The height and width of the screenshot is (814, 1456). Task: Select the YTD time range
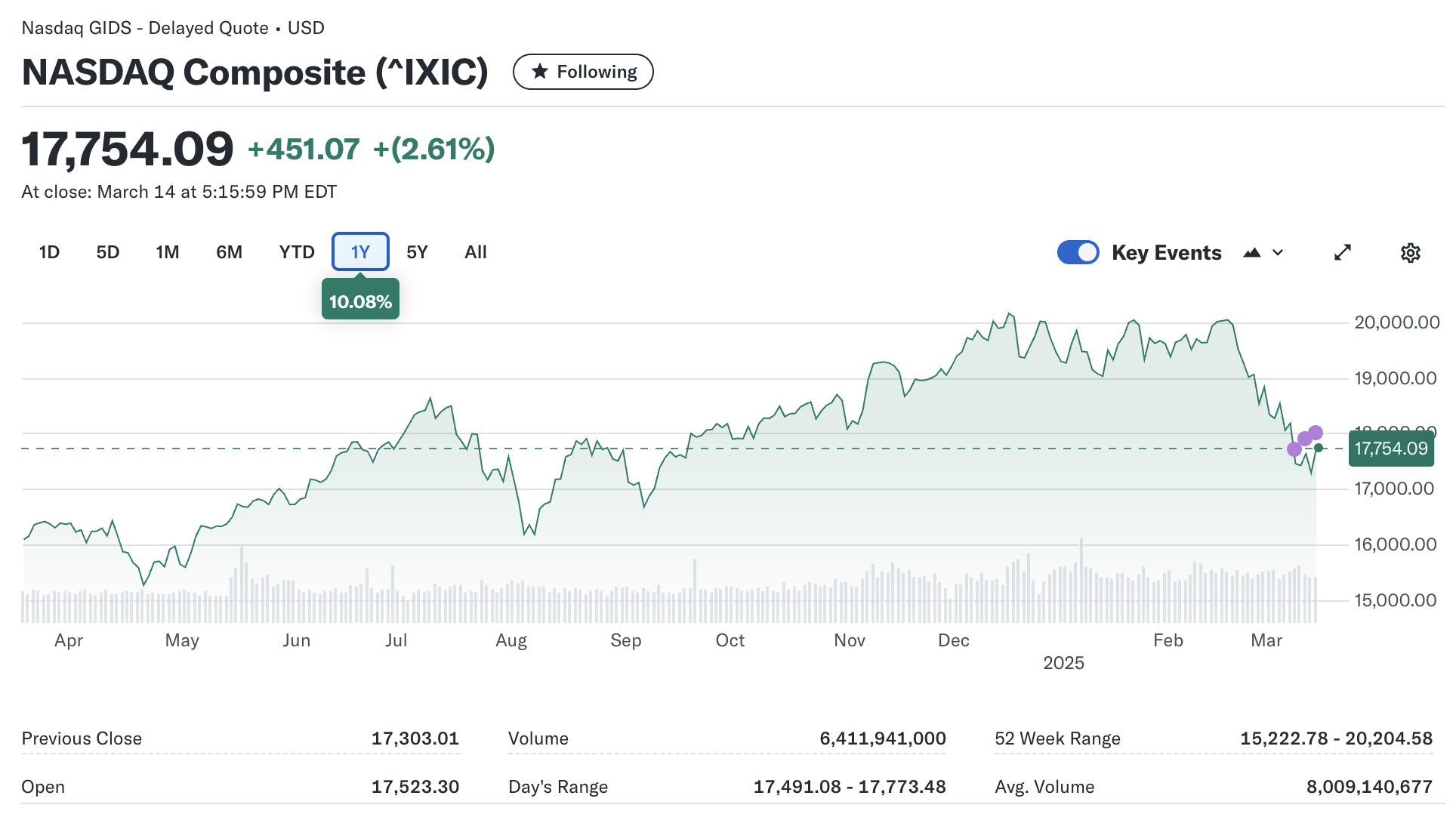(x=297, y=252)
